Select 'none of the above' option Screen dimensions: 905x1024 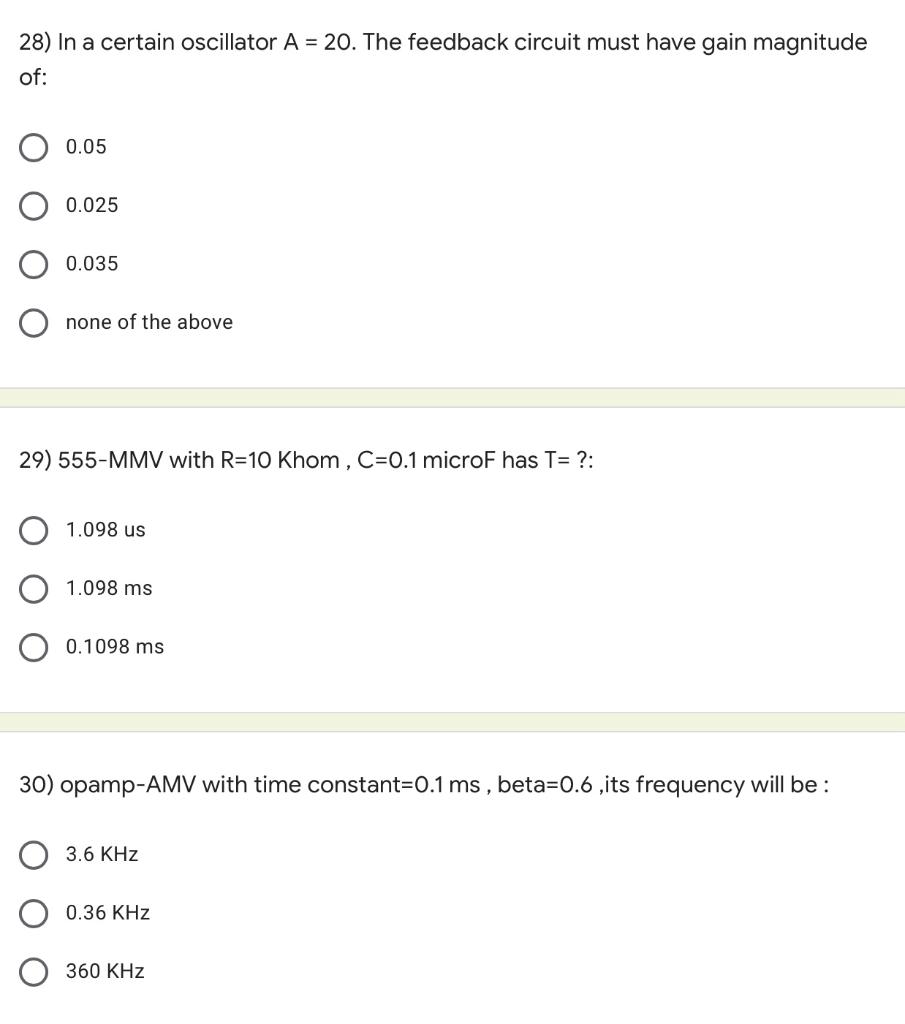(x=33, y=323)
